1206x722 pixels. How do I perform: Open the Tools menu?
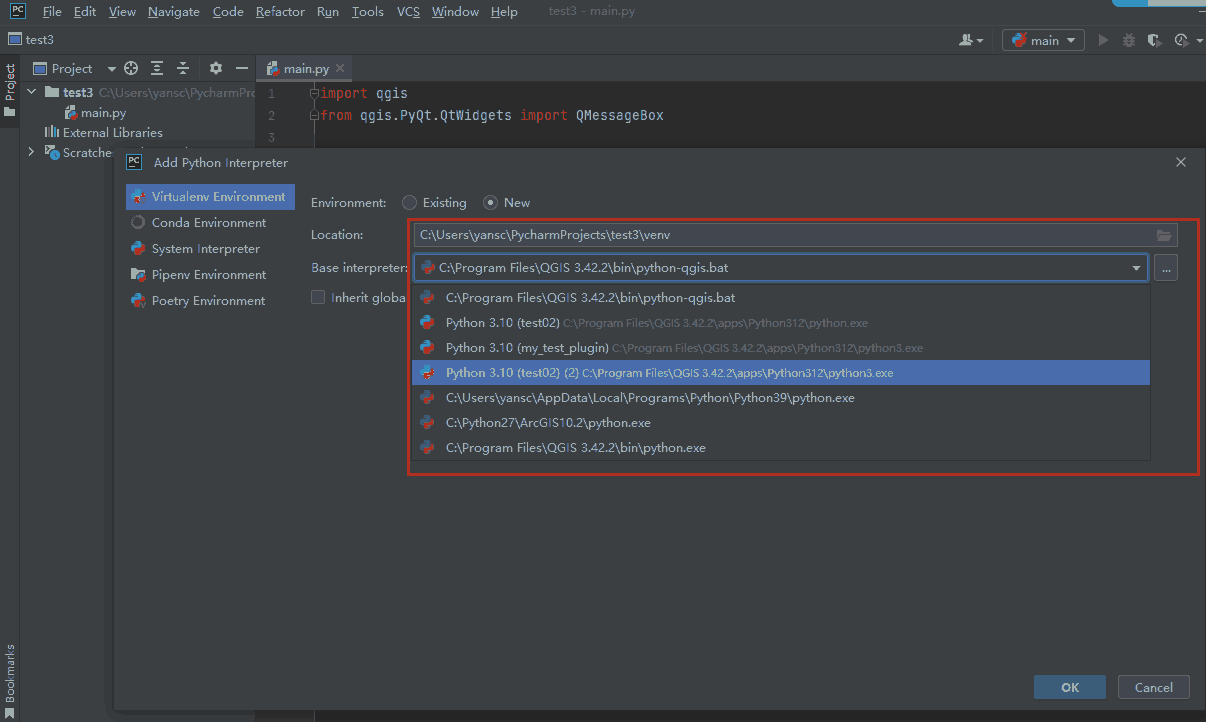368,12
